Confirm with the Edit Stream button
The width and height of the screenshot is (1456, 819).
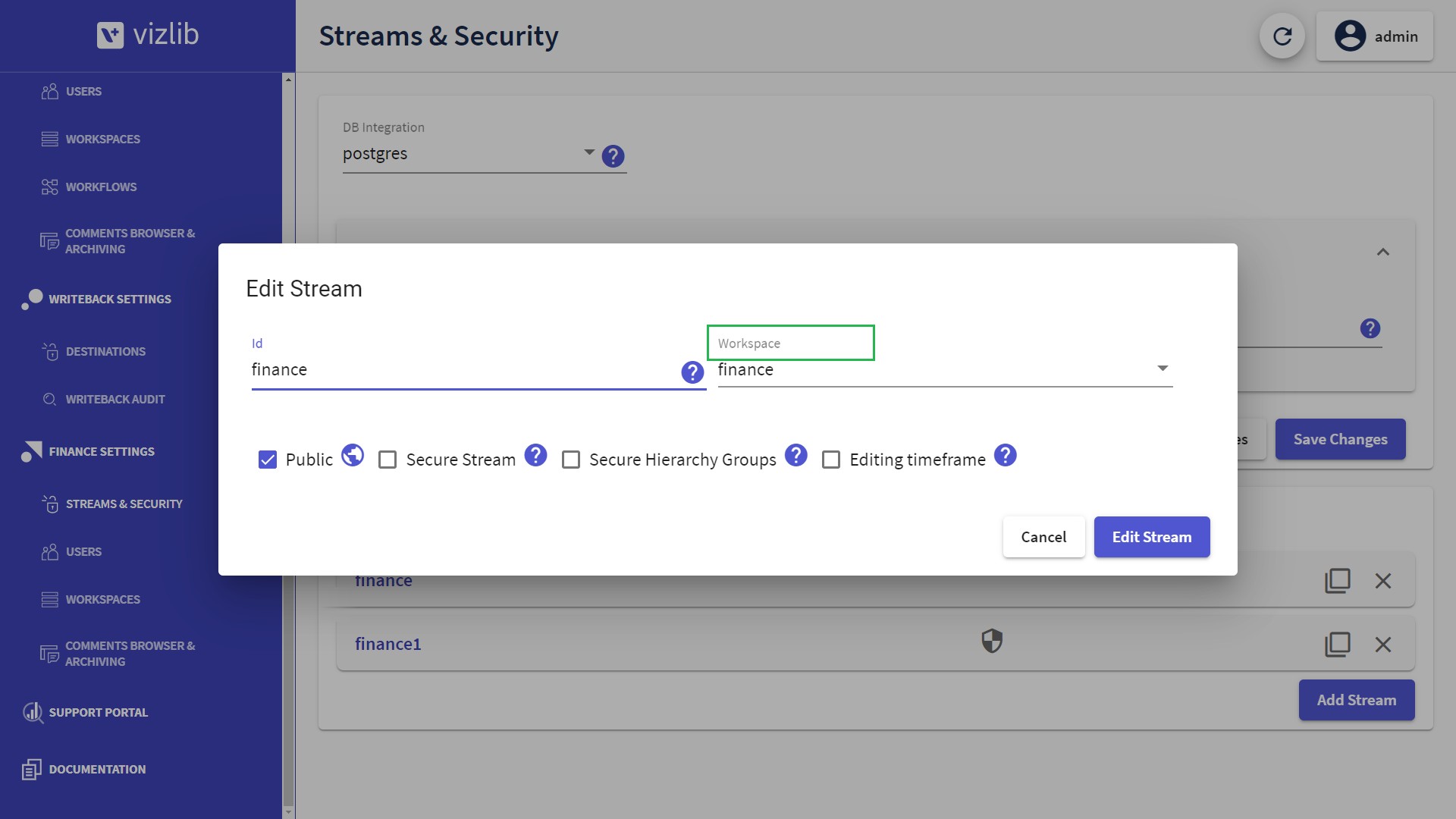click(1151, 537)
